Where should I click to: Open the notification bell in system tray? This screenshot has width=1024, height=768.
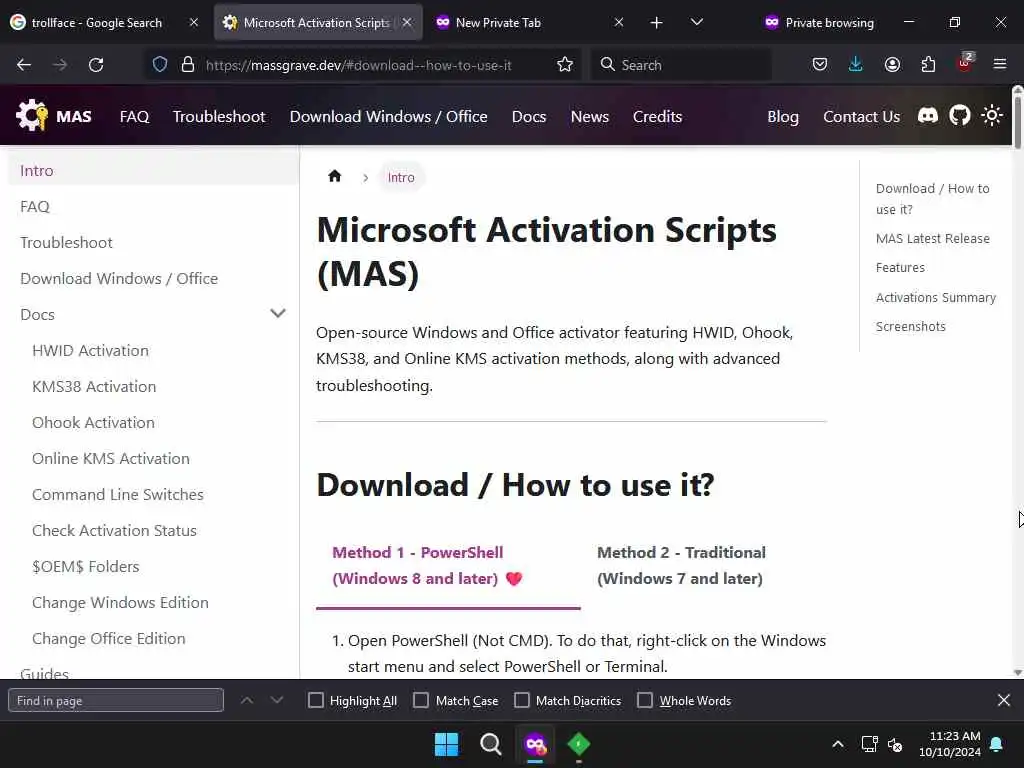(997, 744)
